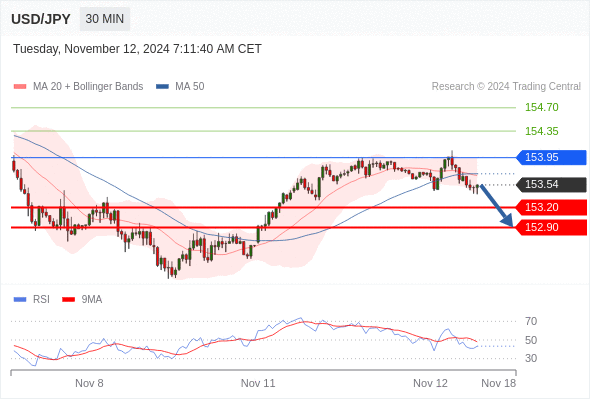Click the RSI 70 level label
The image size is (590, 400).
pyautogui.click(x=531, y=321)
